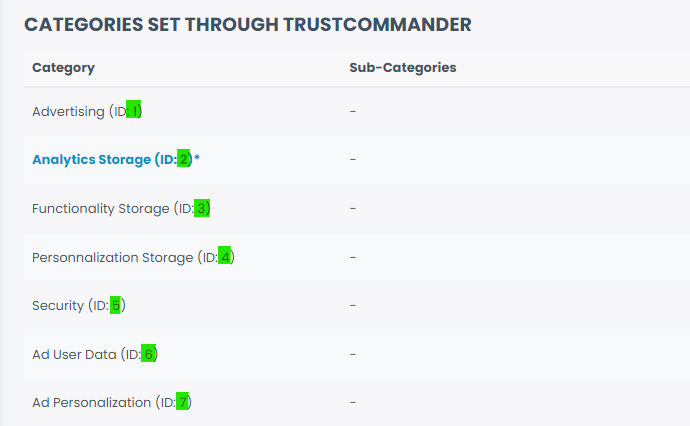Select the highlighted ID 5 next to Security

click(116, 305)
